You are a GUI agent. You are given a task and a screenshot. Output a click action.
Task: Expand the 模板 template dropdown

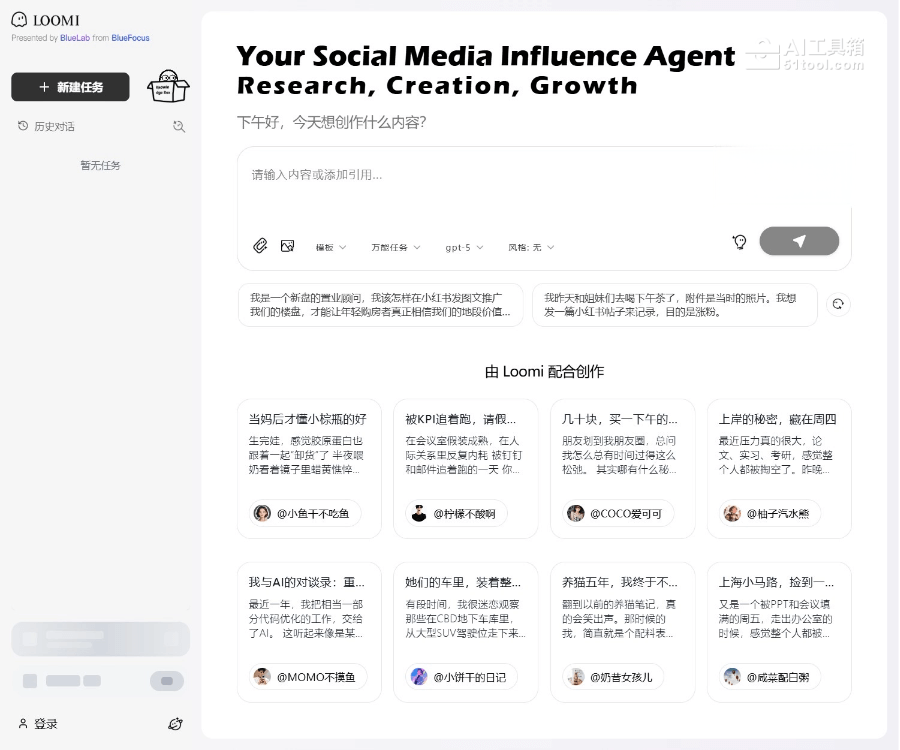[x=330, y=247]
